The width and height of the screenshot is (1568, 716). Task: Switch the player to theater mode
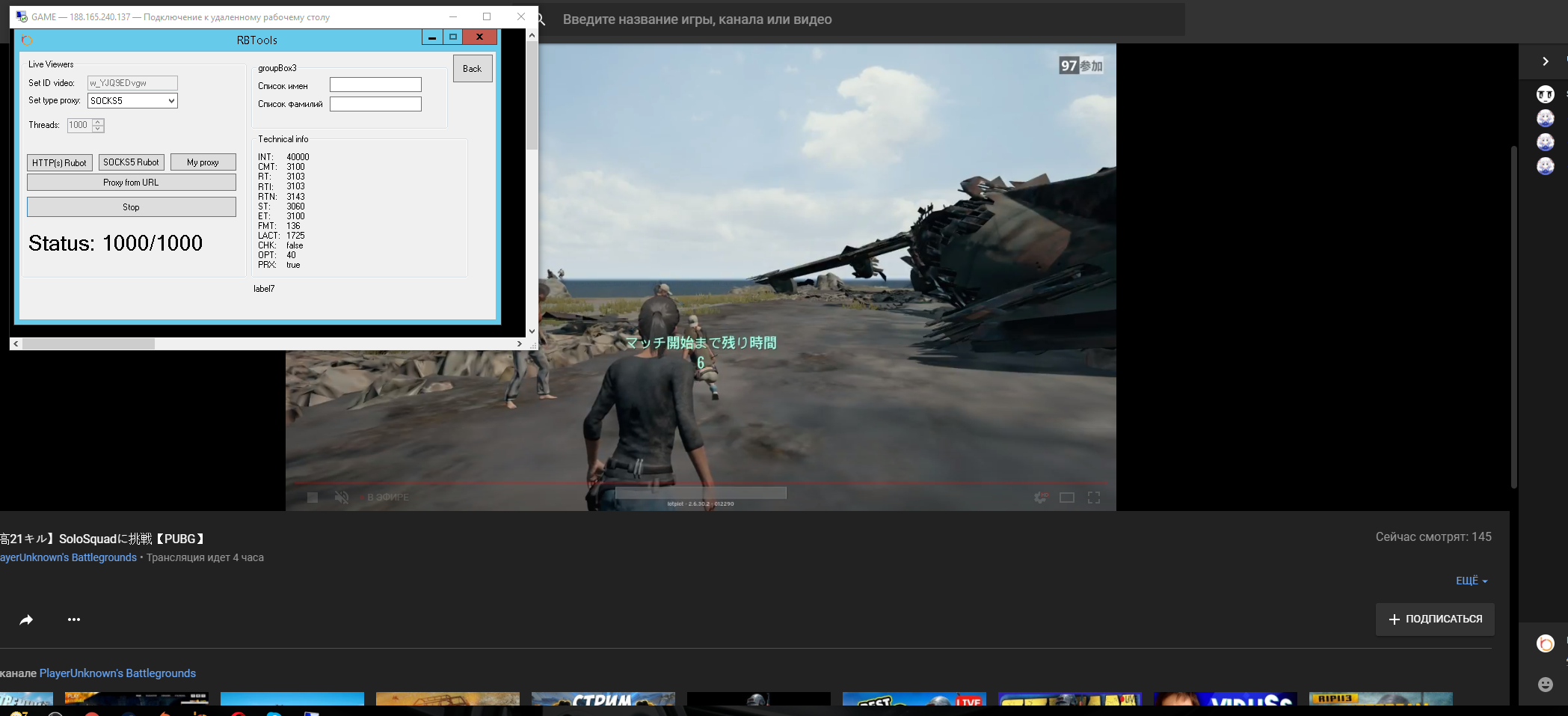tap(1067, 498)
